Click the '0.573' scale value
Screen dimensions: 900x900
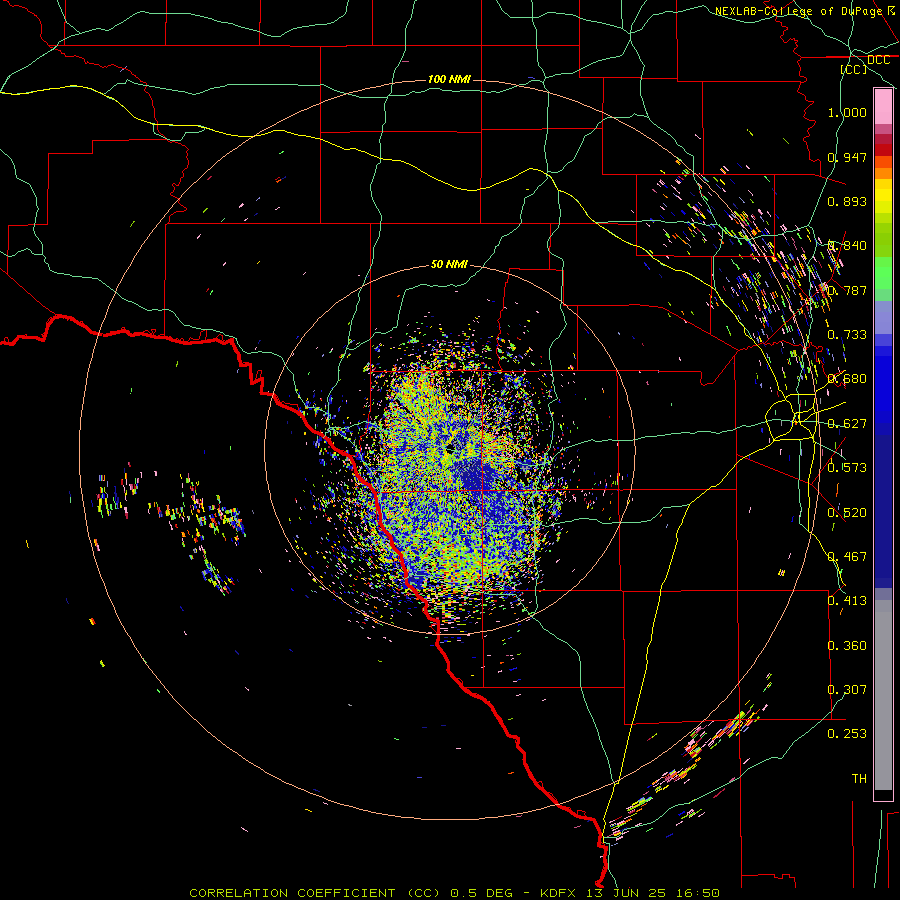point(847,468)
